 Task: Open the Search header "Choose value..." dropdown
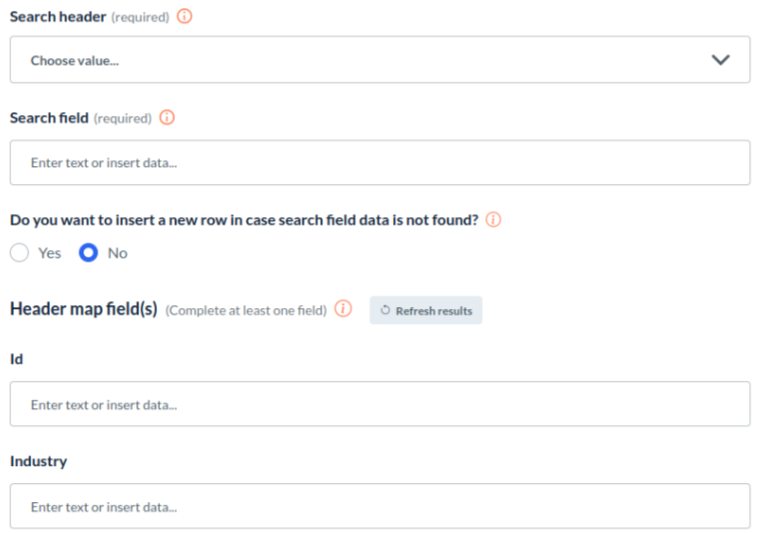pyautogui.click(x=360, y=60)
